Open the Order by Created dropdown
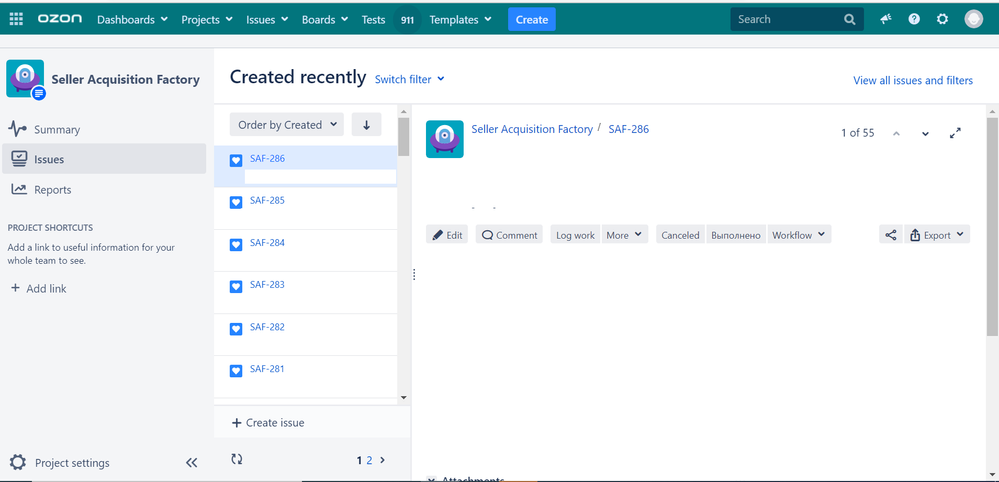Viewport: 999px width, 482px height. [x=287, y=125]
